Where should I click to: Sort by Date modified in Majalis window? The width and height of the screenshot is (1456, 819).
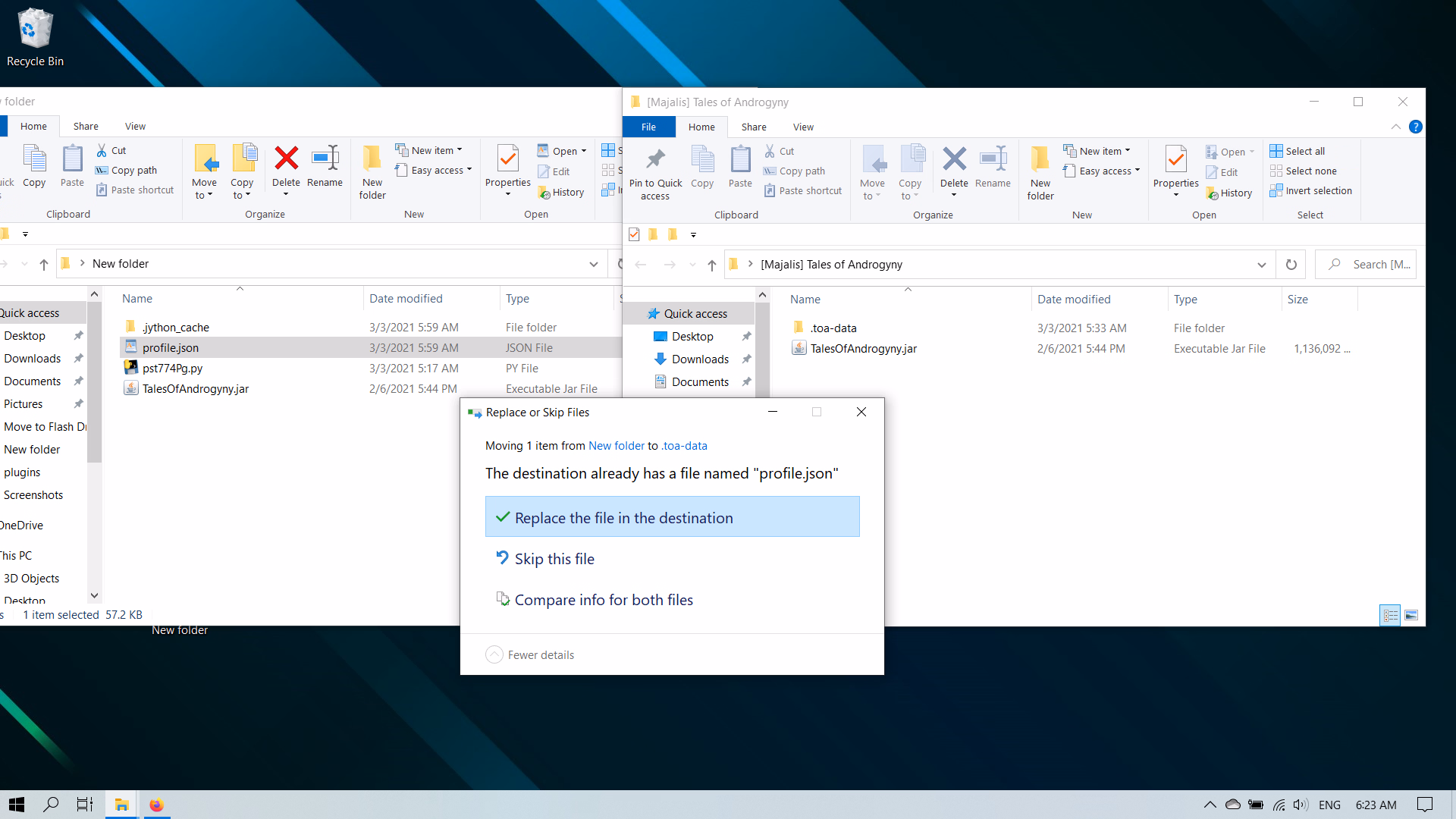1074,299
